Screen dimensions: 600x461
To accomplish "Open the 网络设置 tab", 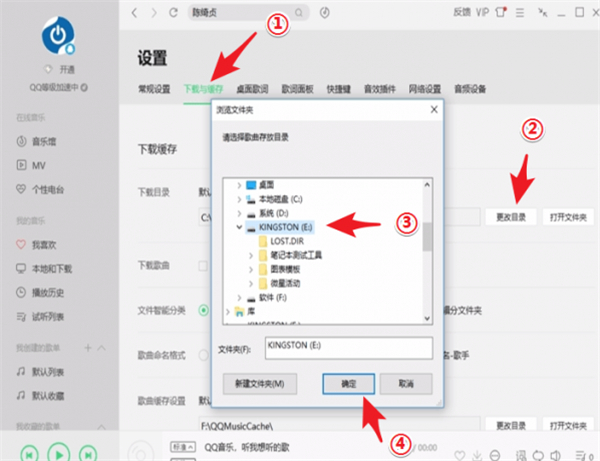I will click(425, 89).
